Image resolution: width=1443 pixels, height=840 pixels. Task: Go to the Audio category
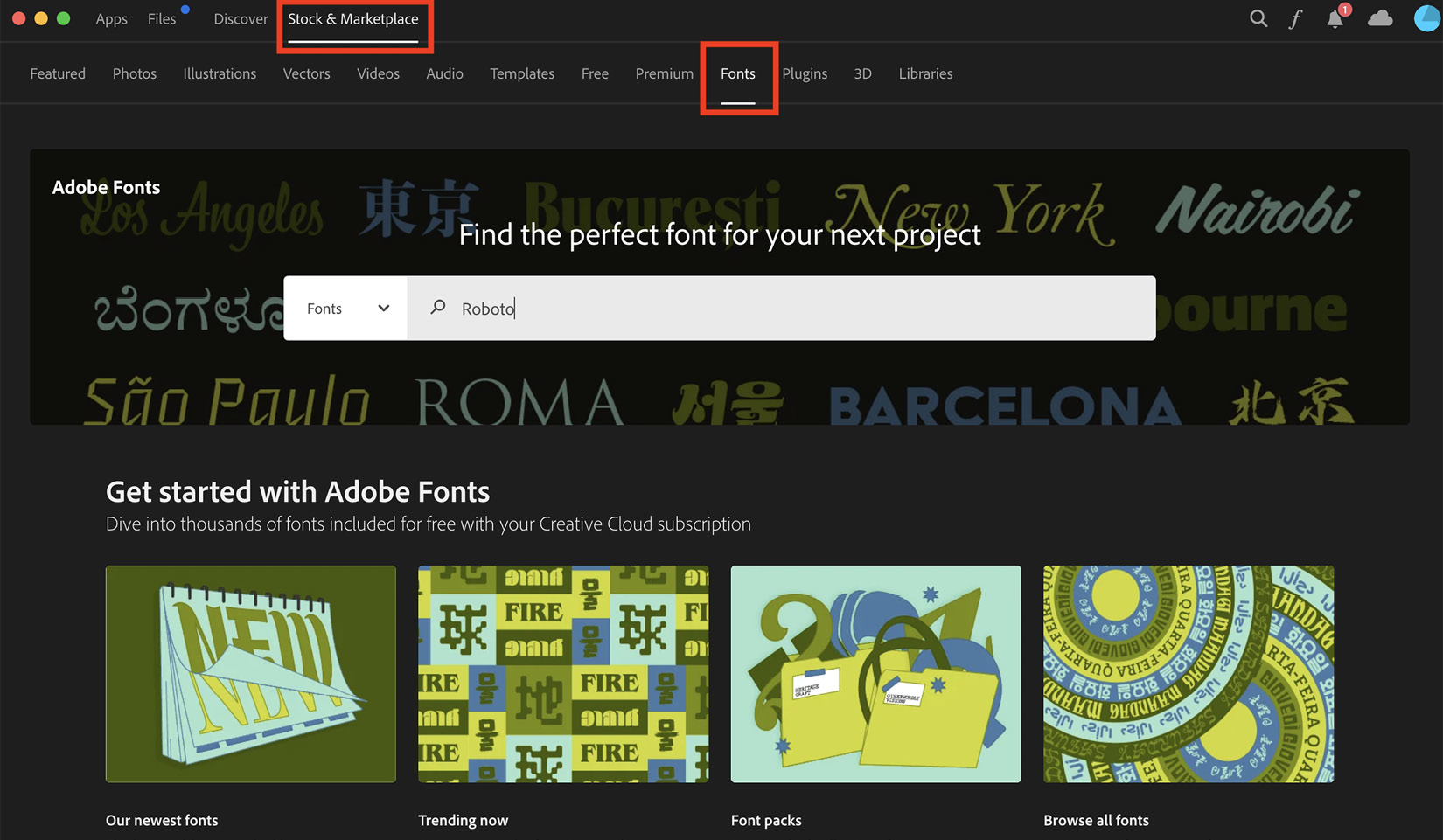[x=444, y=73]
